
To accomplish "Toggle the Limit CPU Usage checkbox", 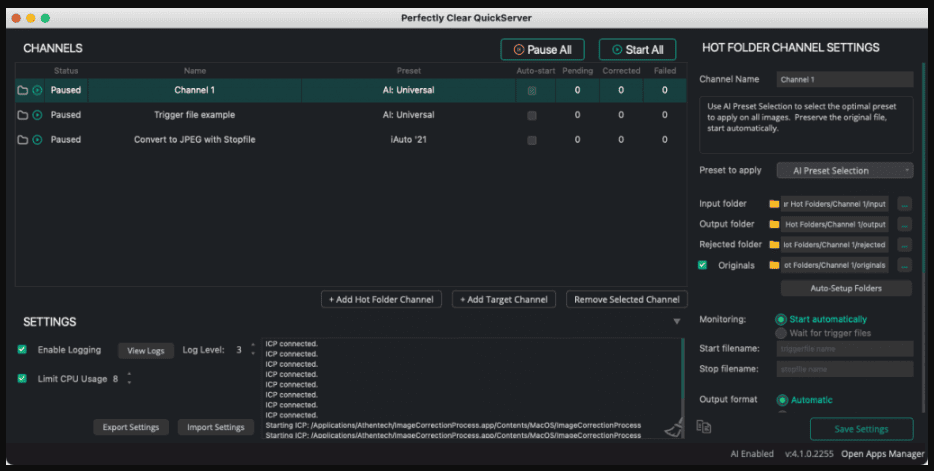I will [22, 378].
